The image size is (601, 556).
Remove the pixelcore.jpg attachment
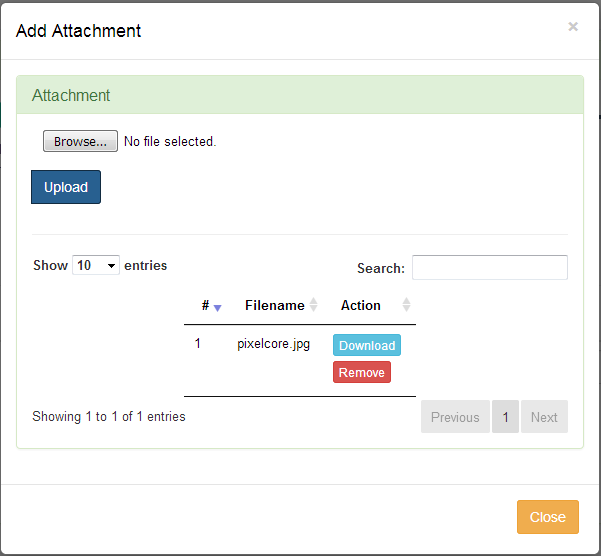tap(362, 372)
